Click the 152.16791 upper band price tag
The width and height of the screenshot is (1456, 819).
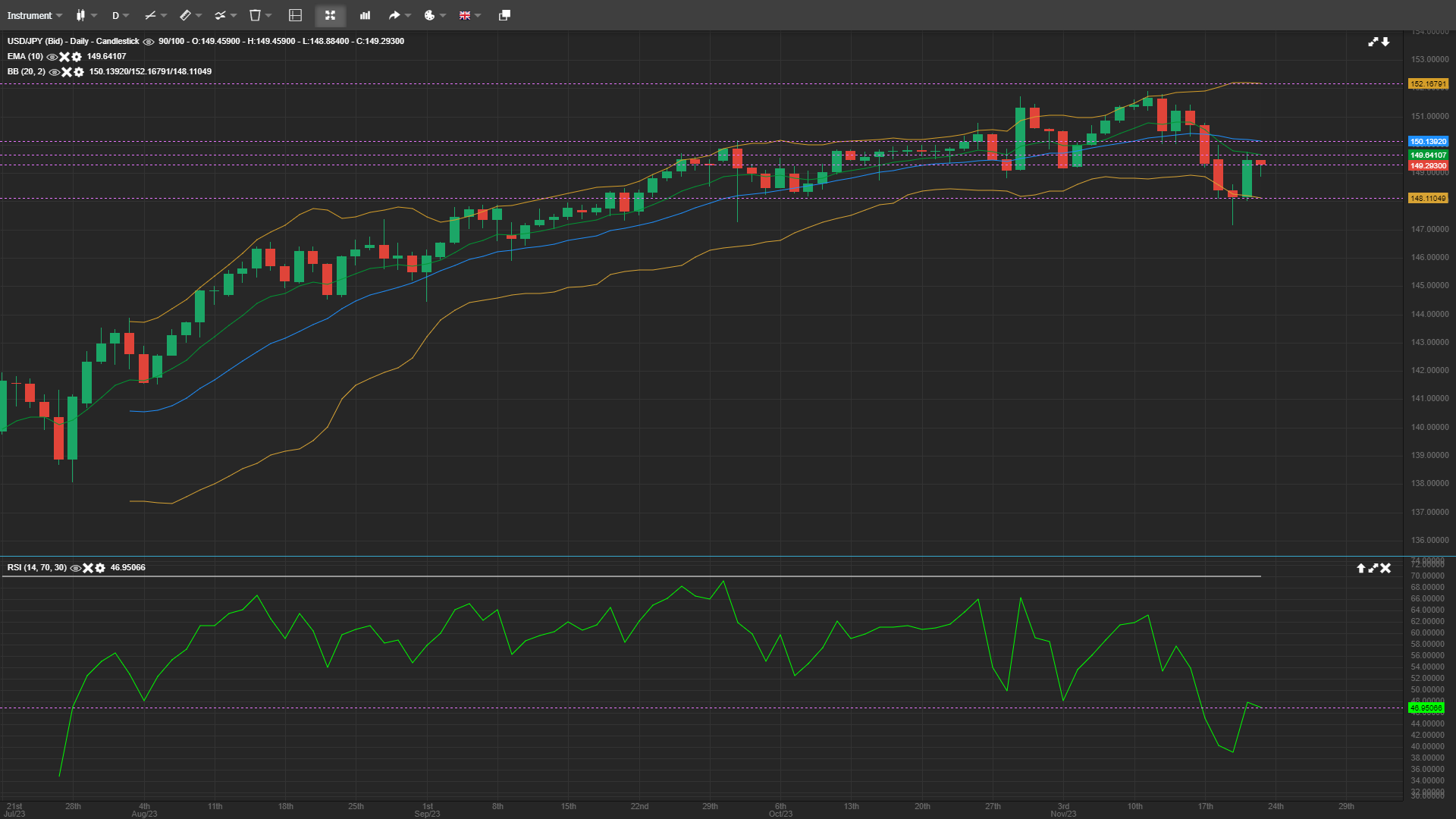(1428, 84)
